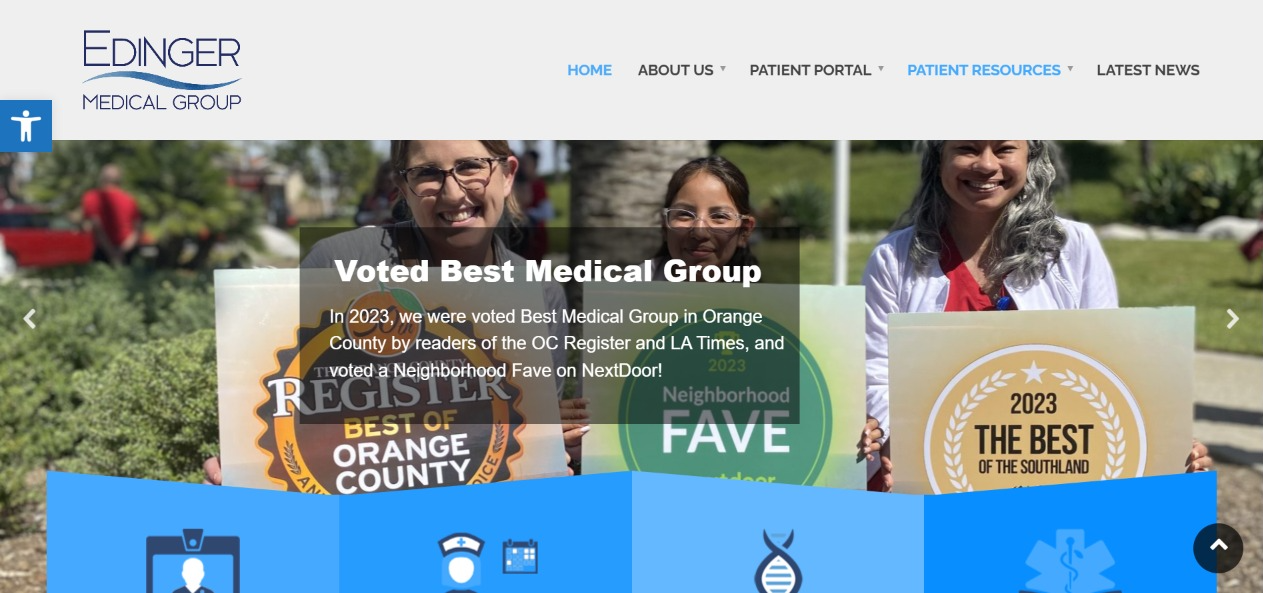This screenshot has width=1263, height=593.
Task: Advance to next slide arrow
Action: pyautogui.click(x=1232, y=319)
